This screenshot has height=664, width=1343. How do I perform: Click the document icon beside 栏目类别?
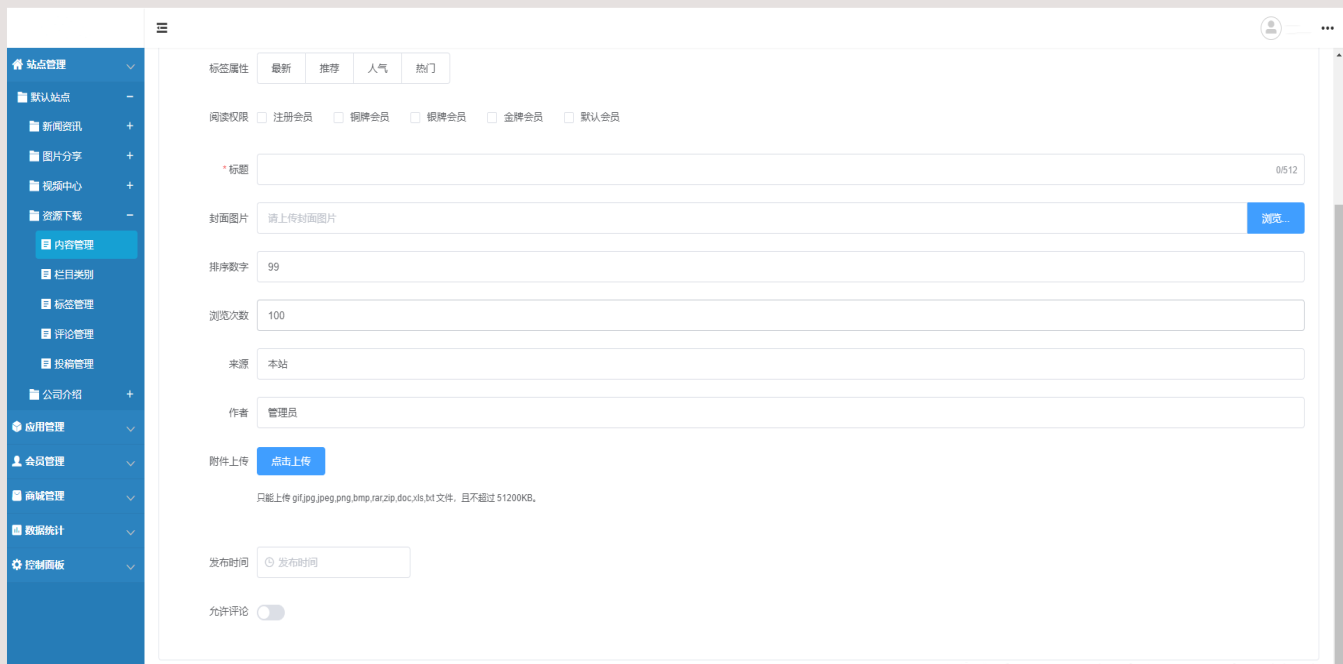pos(46,274)
